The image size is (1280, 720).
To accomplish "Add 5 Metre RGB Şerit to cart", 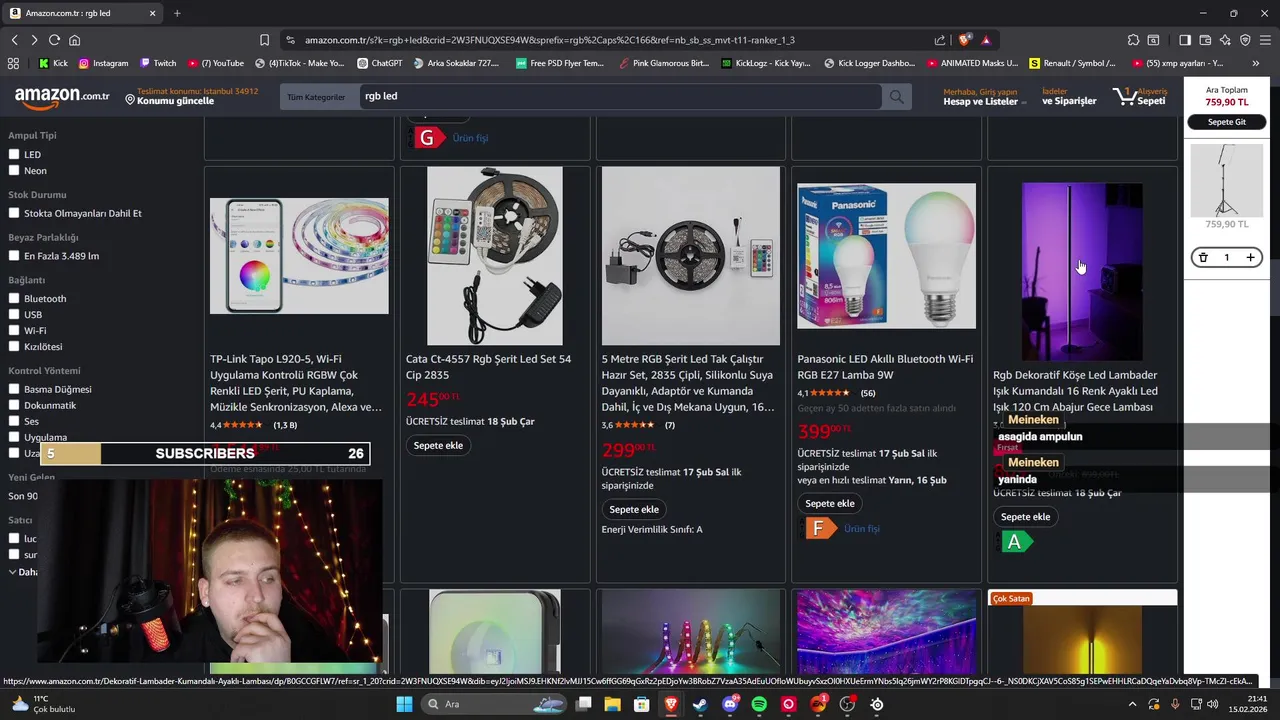I will click(x=634, y=509).
